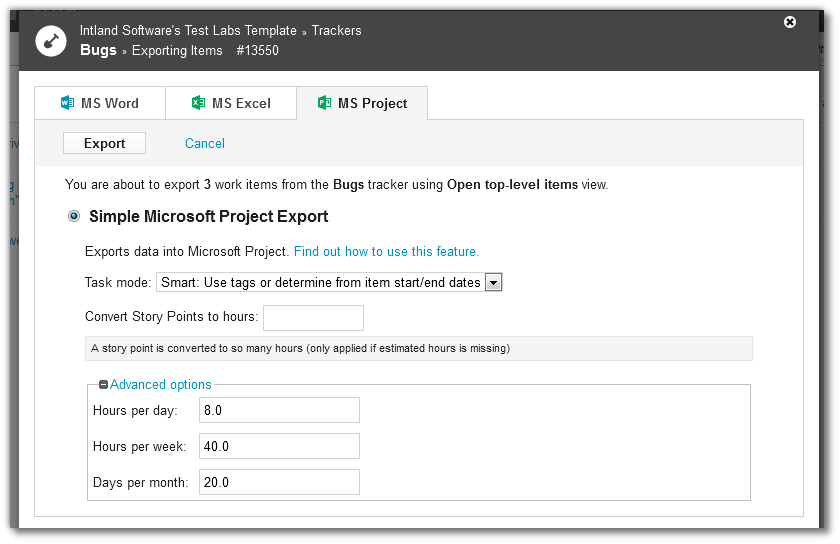
Task: Click the Hours per day field
Action: point(279,410)
